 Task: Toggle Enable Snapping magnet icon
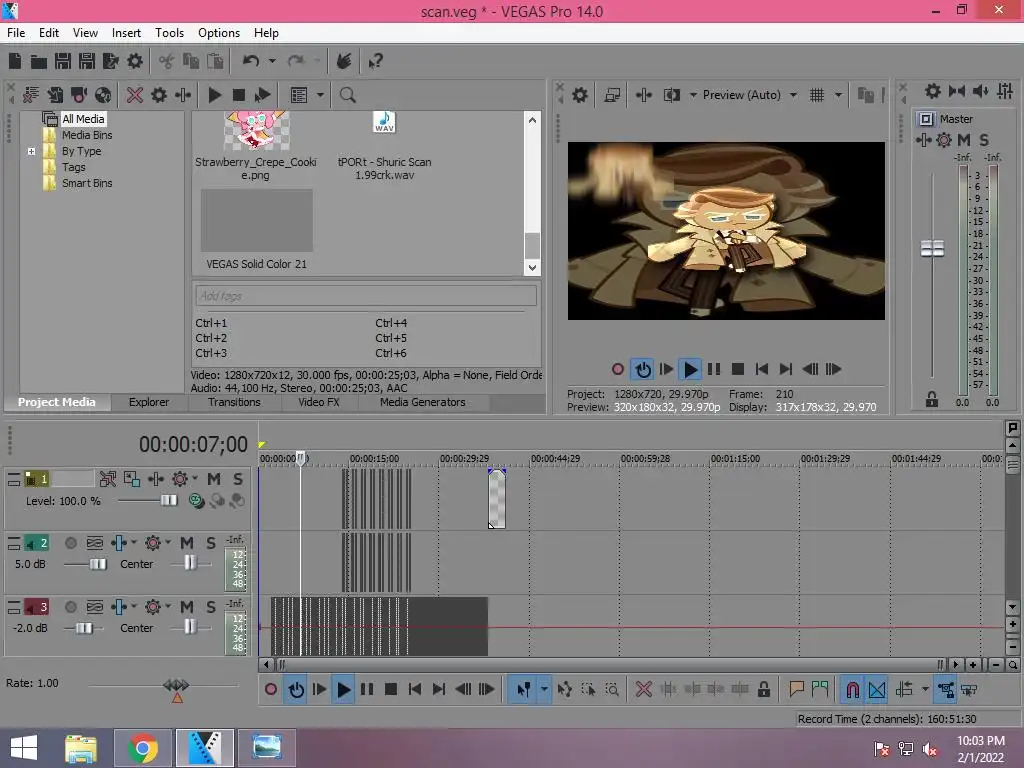click(852, 690)
